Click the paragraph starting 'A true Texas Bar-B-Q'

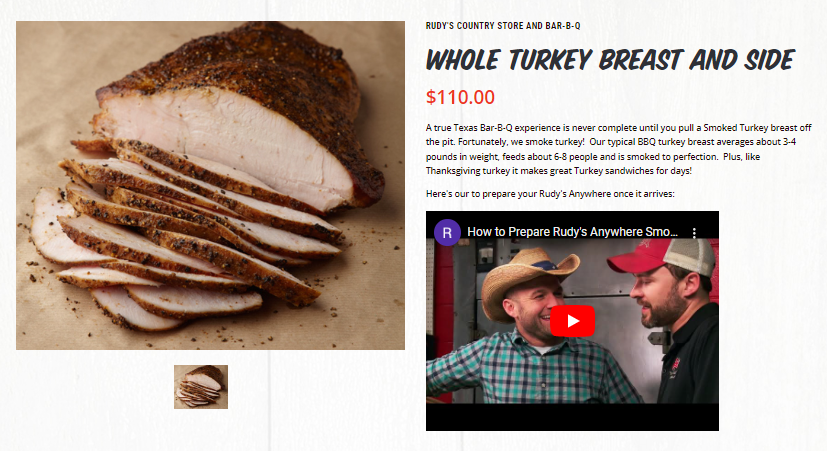click(x=619, y=149)
